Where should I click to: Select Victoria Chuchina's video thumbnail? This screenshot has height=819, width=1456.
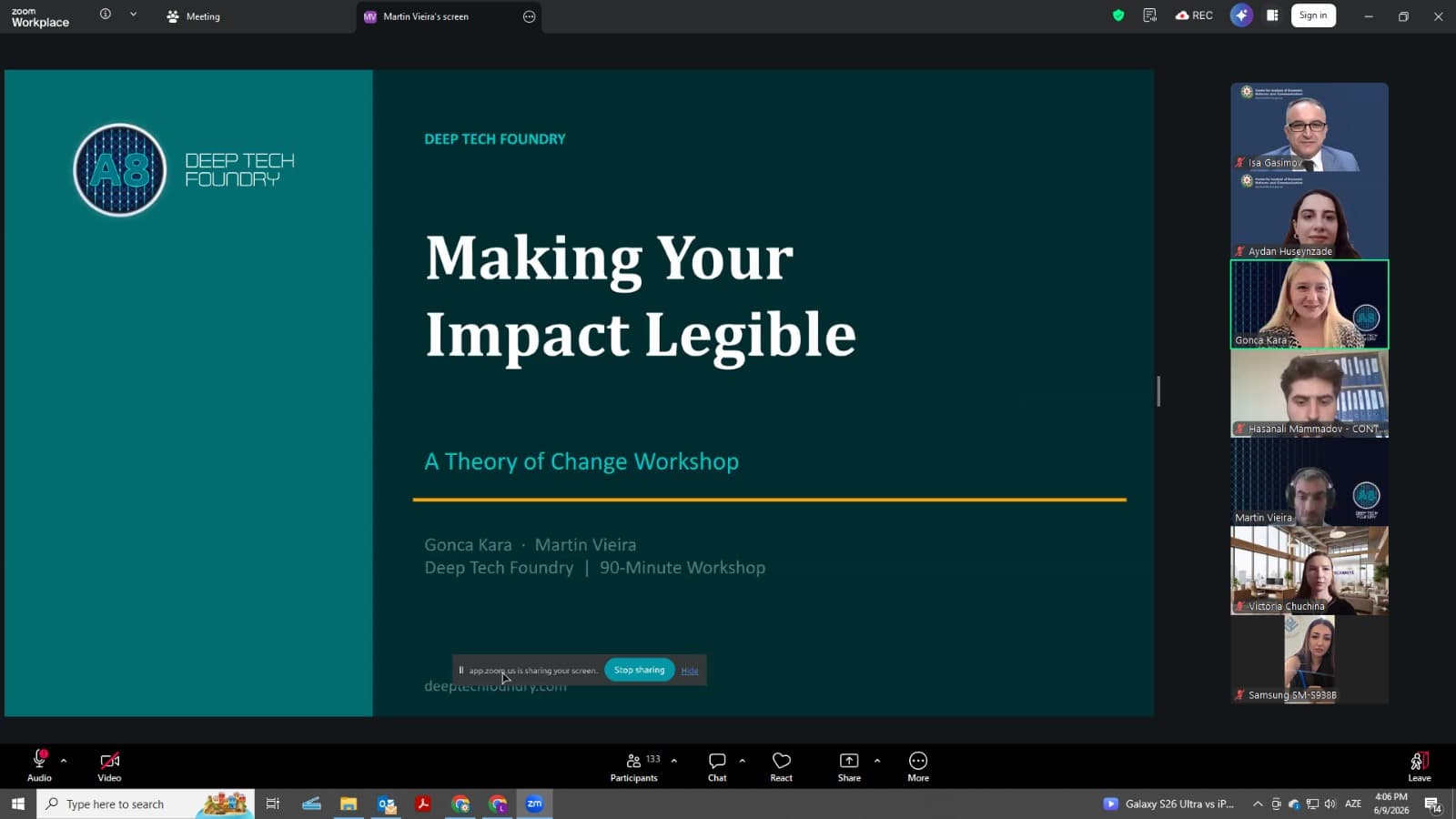pos(1309,571)
